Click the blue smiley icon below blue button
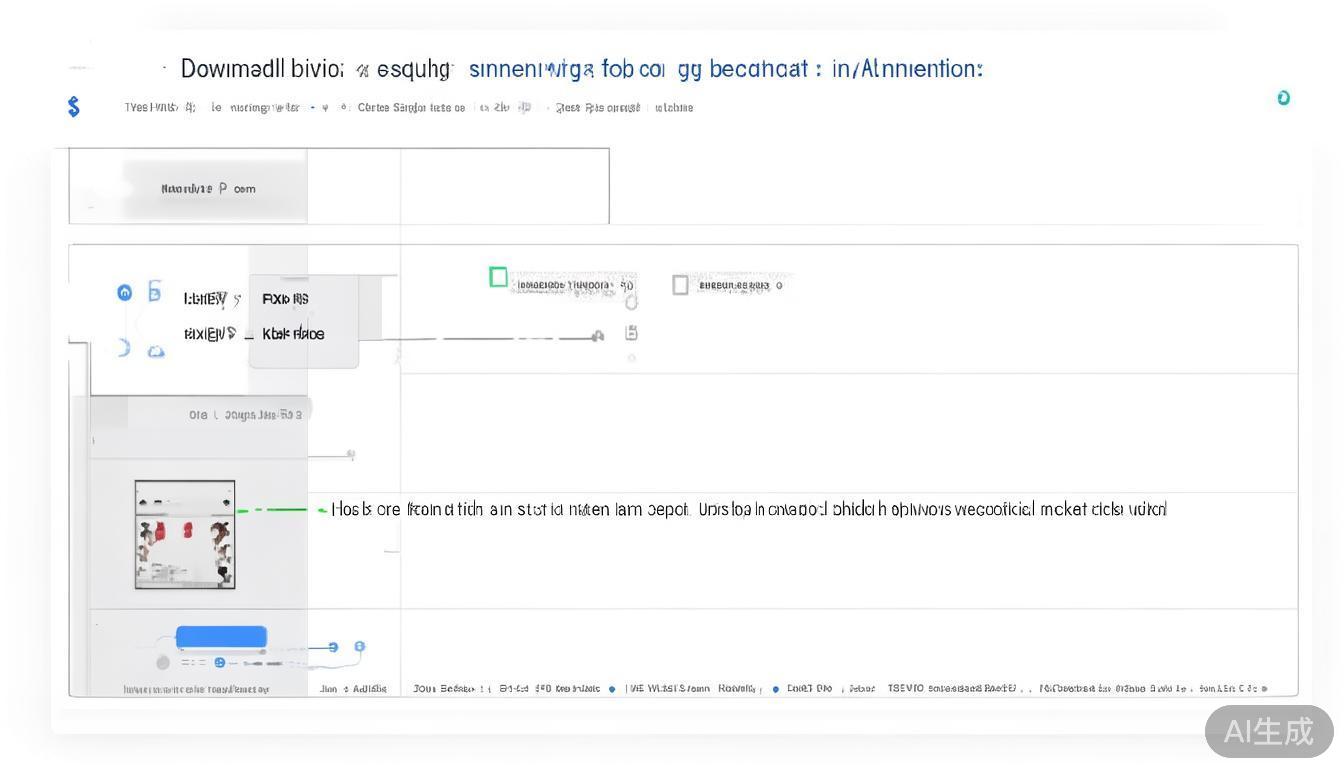The image size is (1344, 768). 219,662
